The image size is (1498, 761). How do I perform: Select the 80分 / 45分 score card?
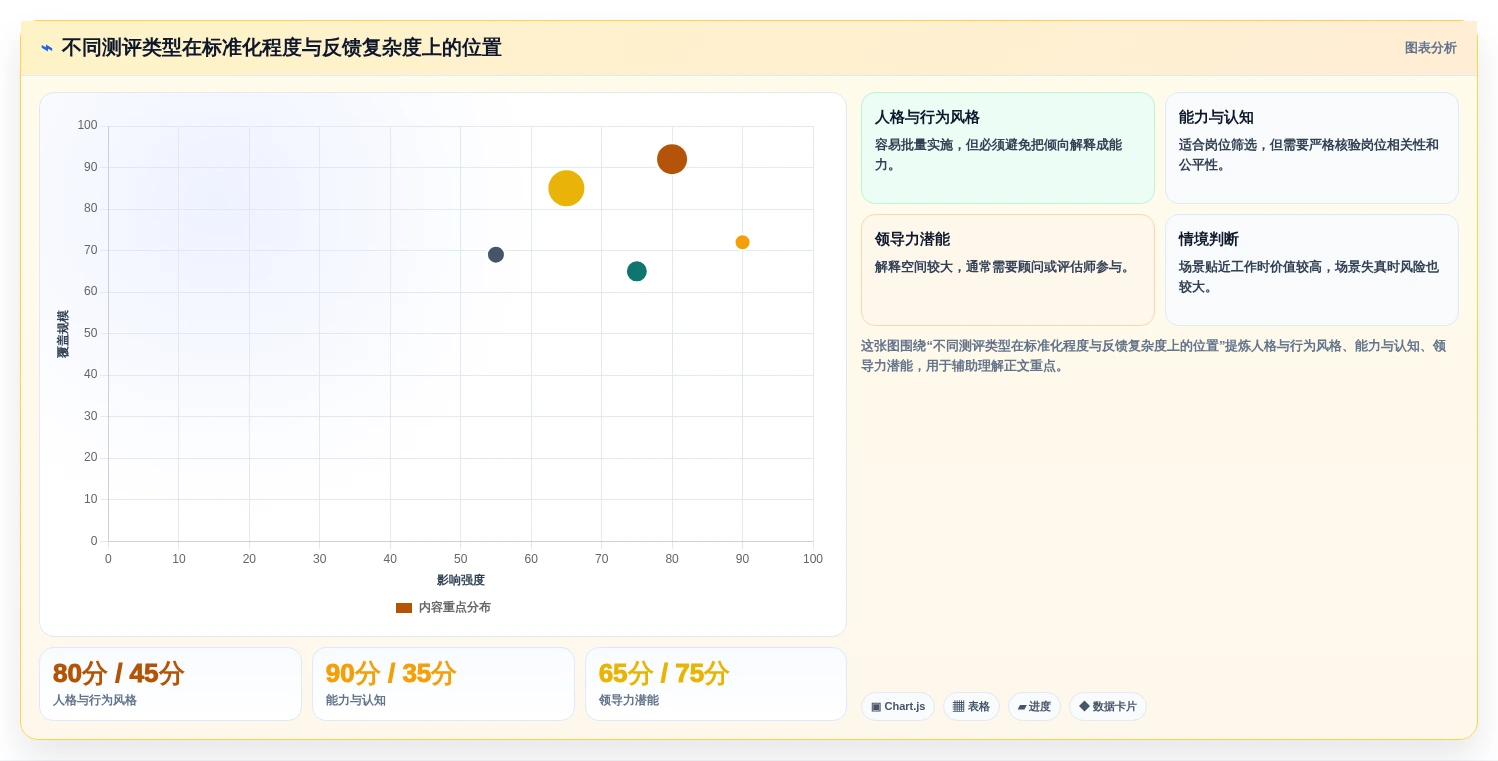click(170, 684)
